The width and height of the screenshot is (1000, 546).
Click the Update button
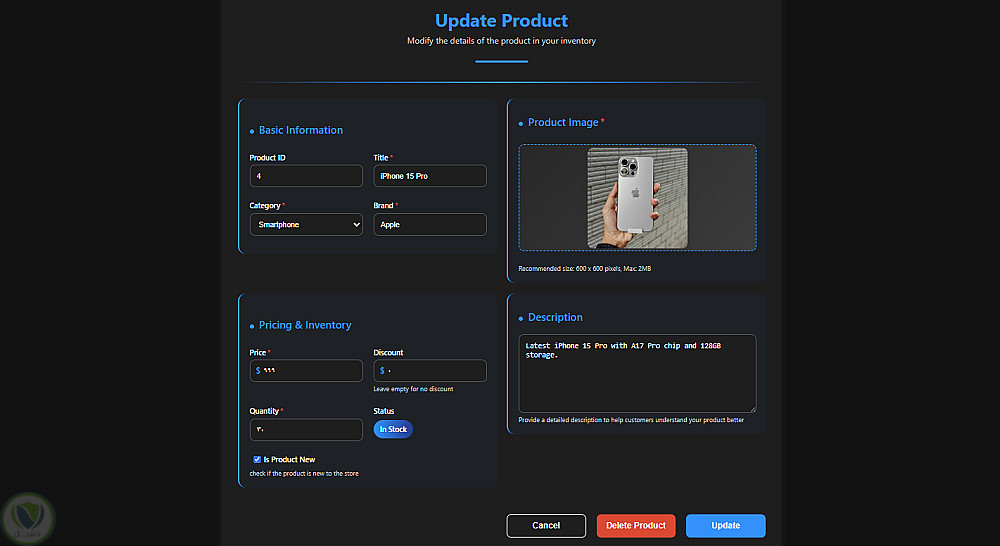coord(725,526)
